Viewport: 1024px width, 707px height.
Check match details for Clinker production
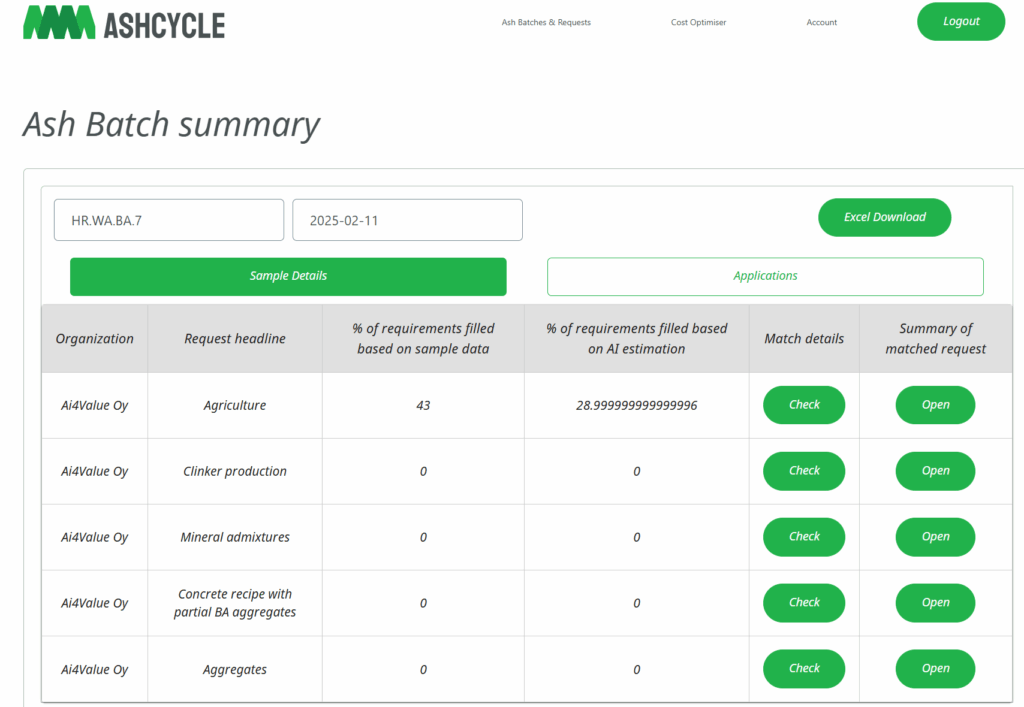(804, 471)
